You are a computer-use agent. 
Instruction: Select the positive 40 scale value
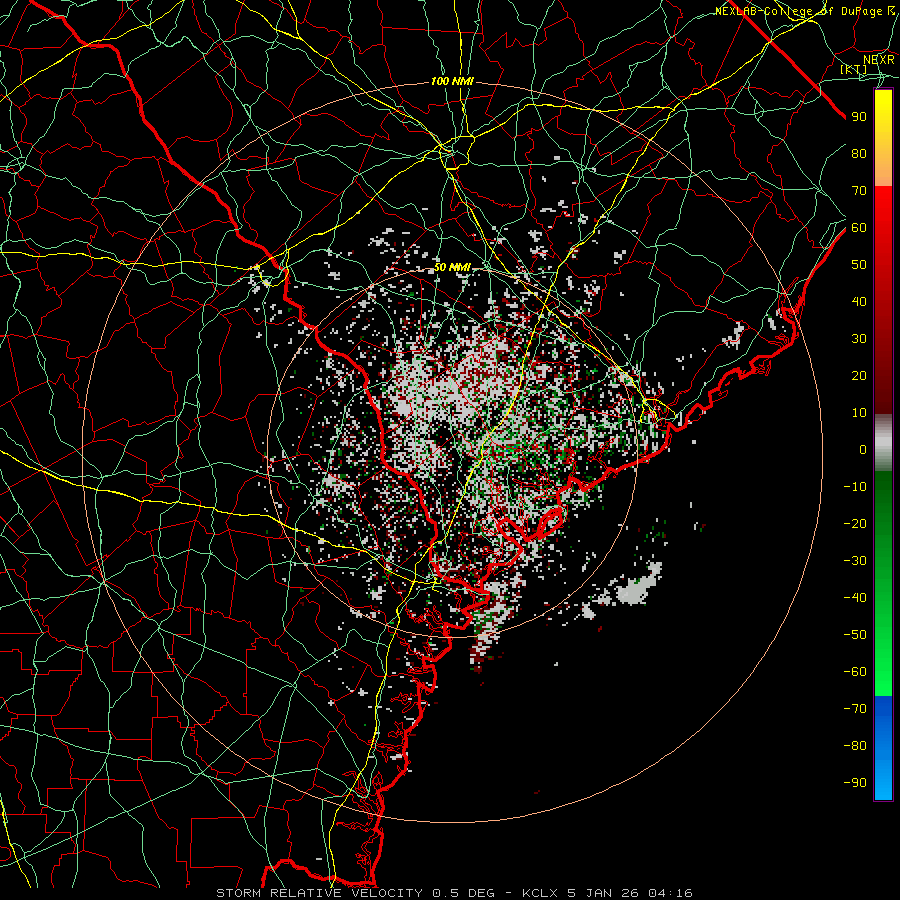[x=859, y=302]
